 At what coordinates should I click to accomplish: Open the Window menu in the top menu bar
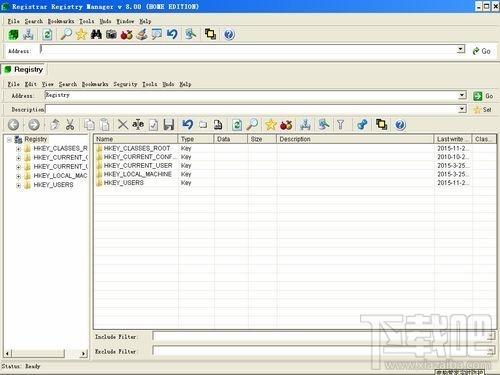point(125,21)
